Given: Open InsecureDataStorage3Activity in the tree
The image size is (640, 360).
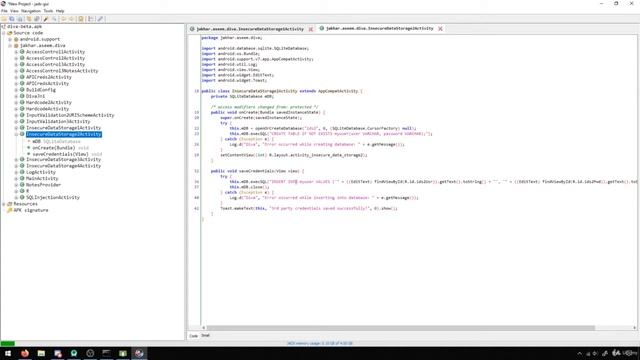Looking at the screenshot, I should tap(63, 160).
